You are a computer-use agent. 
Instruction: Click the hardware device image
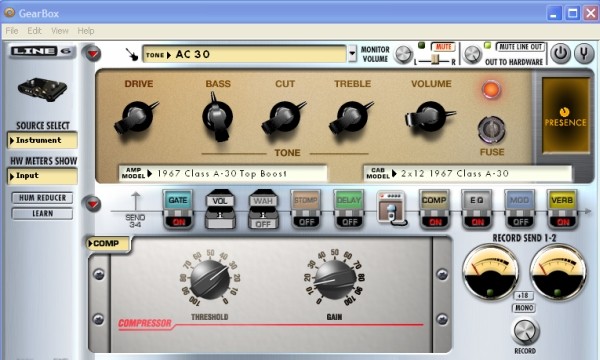click(42, 89)
